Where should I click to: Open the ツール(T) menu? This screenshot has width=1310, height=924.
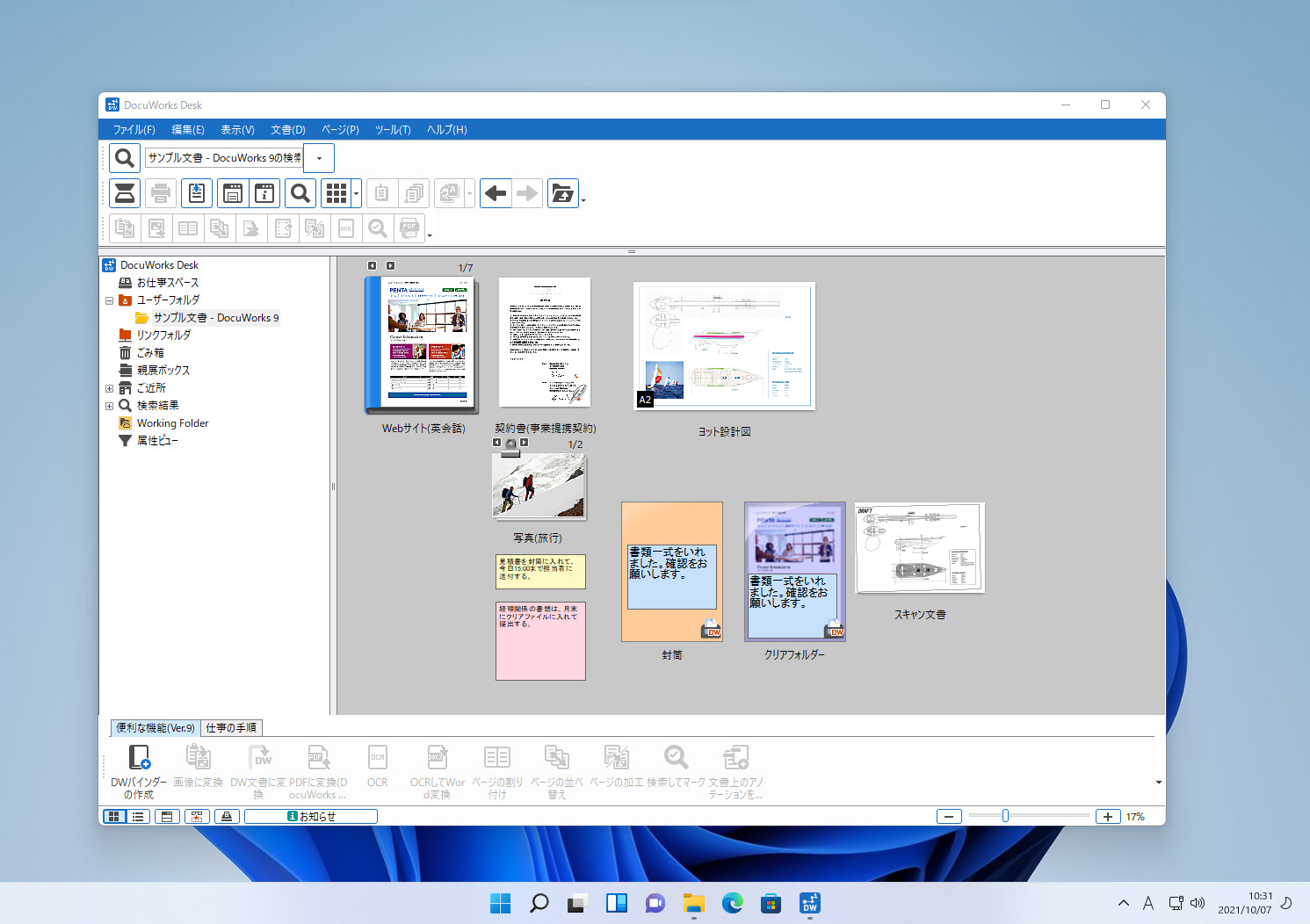(x=393, y=129)
